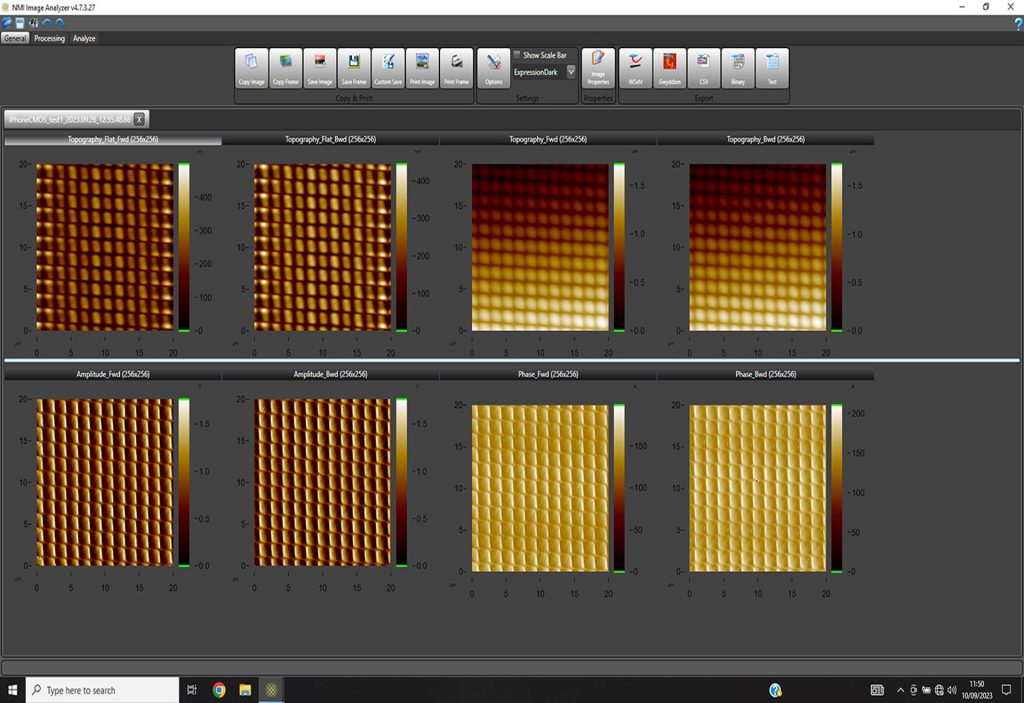Enable the Show Scale Bar checkbox

pyautogui.click(x=517, y=55)
